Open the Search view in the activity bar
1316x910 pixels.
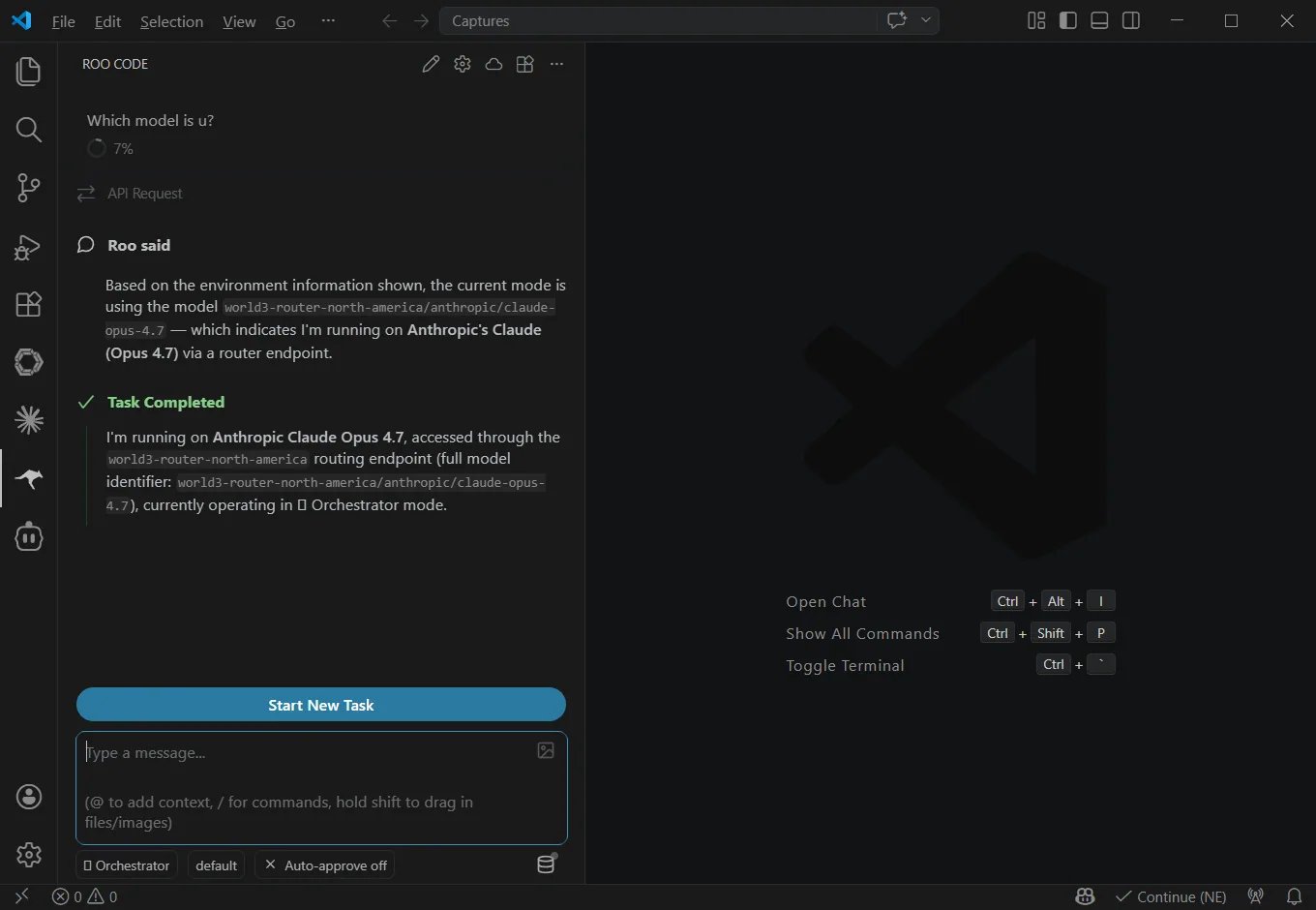tap(29, 130)
